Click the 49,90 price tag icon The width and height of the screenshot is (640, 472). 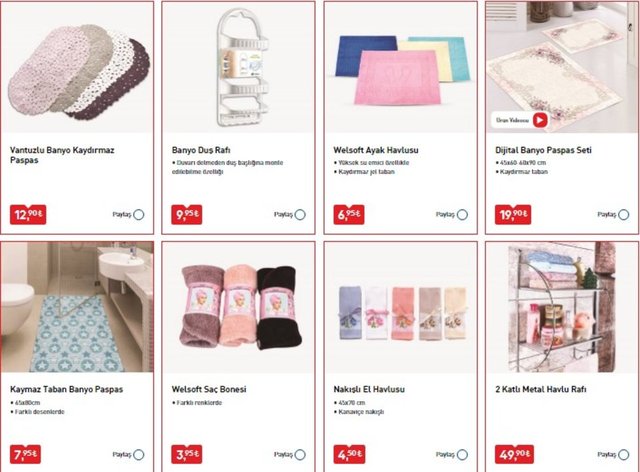(x=514, y=454)
